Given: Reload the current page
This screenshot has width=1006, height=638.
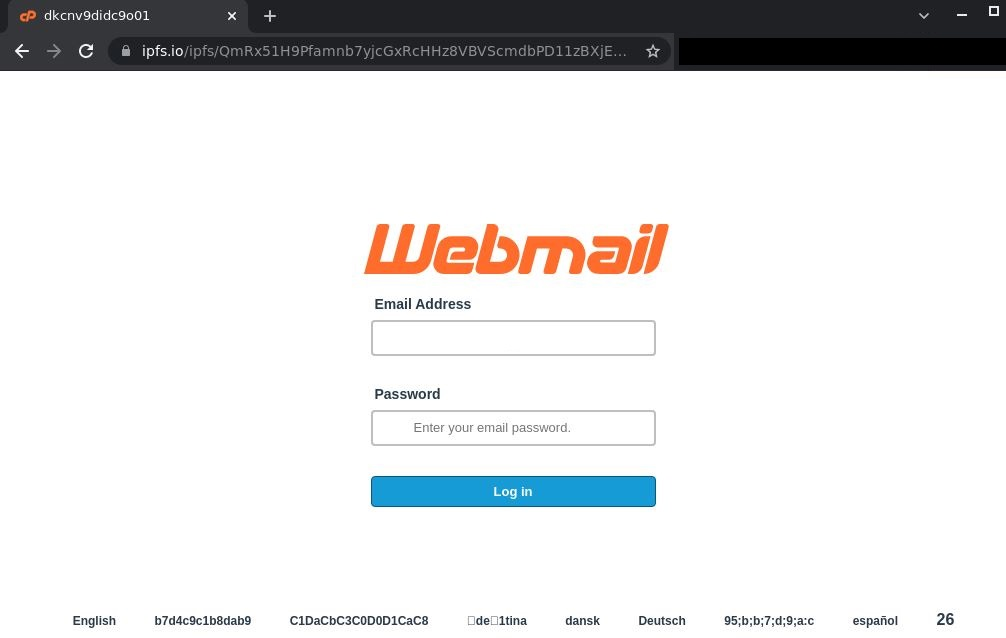Looking at the screenshot, I should (x=86, y=51).
